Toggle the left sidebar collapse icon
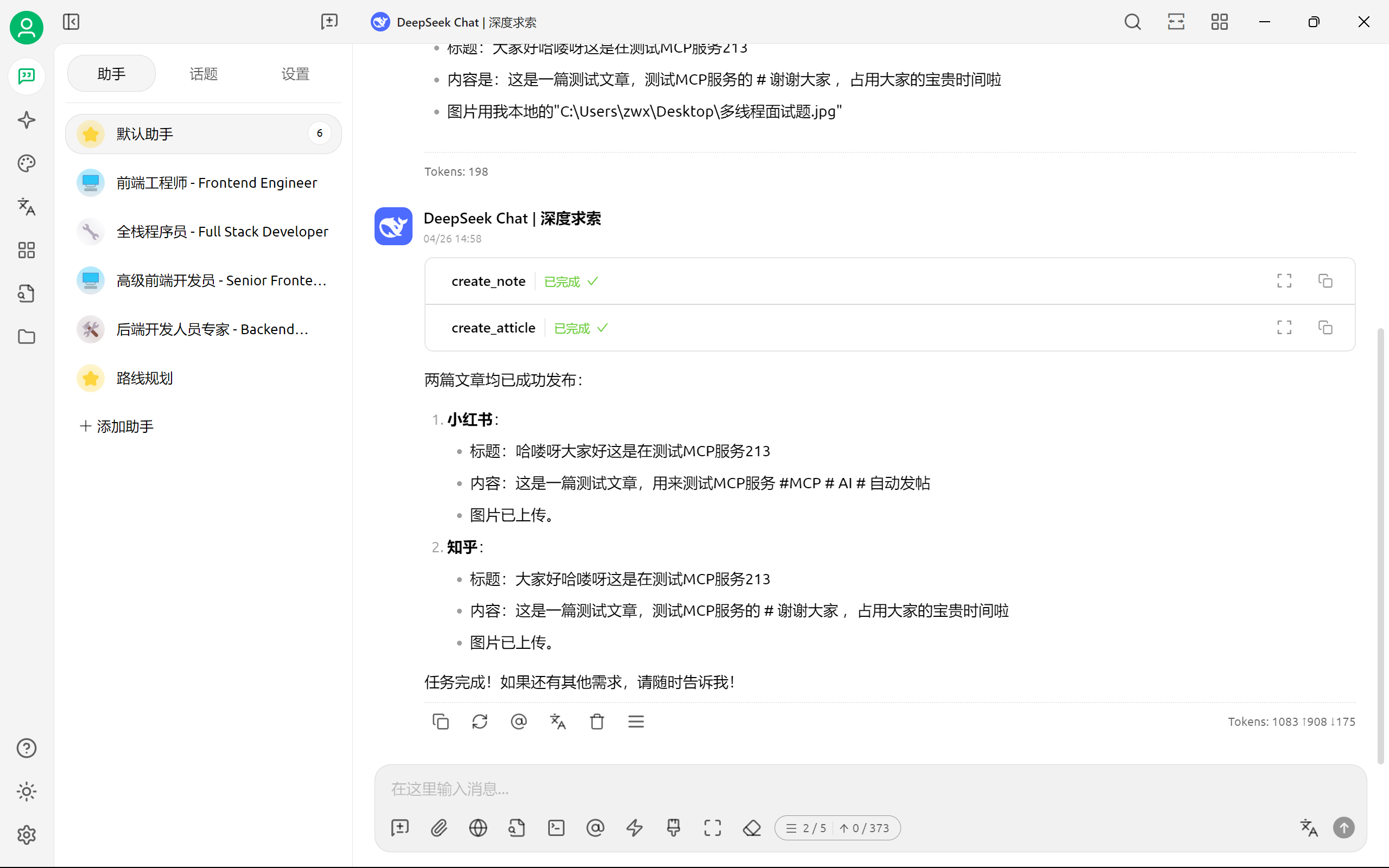This screenshot has width=1389, height=868. [x=71, y=22]
